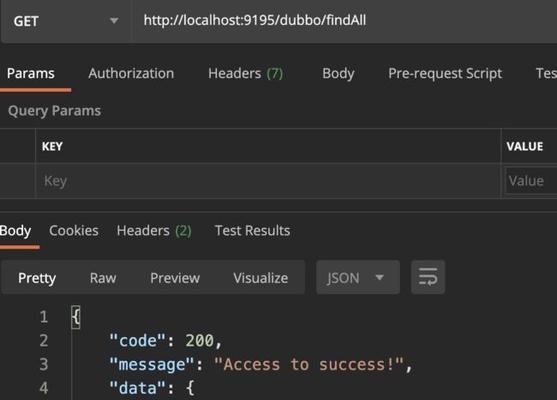Open the GET method dropdown

[66, 21]
